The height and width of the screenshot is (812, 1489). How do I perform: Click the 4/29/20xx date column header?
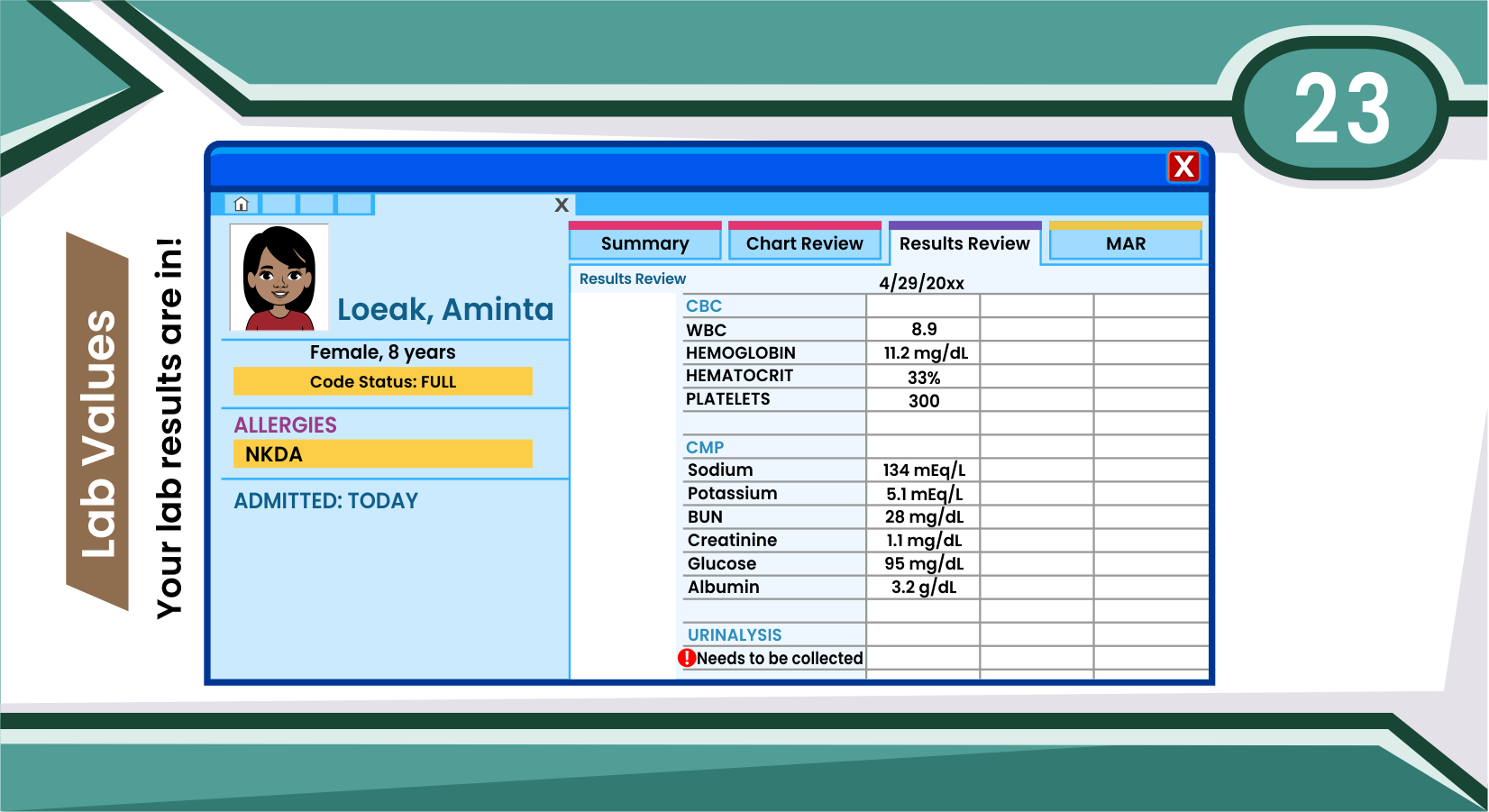(x=921, y=283)
